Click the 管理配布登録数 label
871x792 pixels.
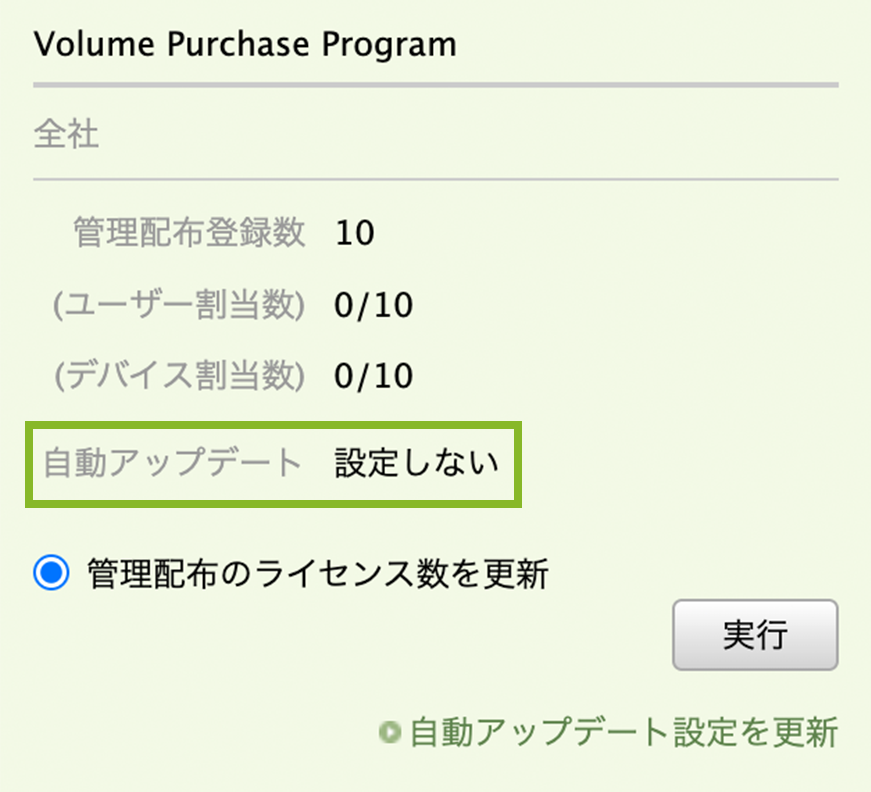(189, 233)
